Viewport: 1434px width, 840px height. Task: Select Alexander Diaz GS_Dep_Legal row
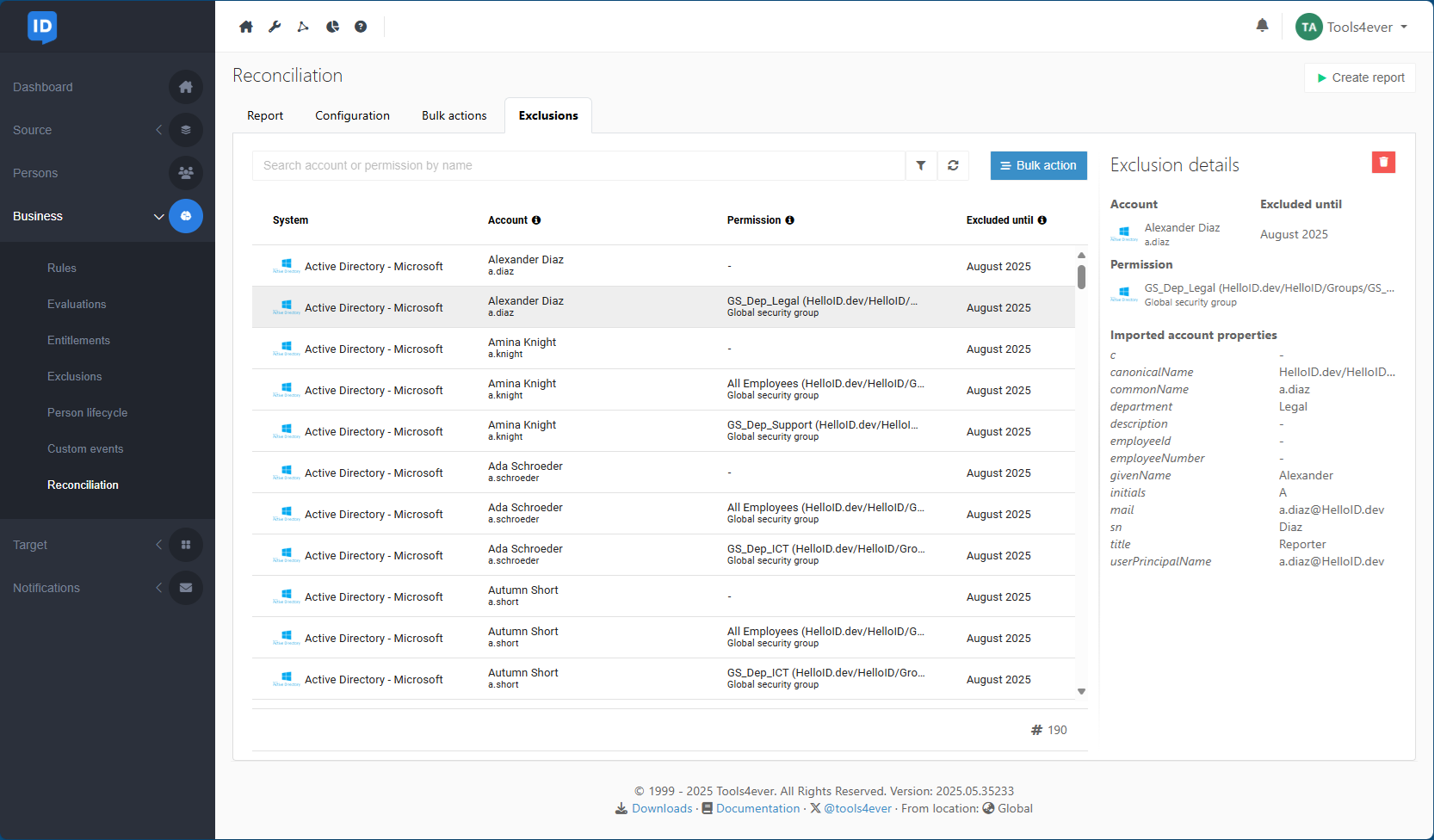pyautogui.click(x=664, y=307)
